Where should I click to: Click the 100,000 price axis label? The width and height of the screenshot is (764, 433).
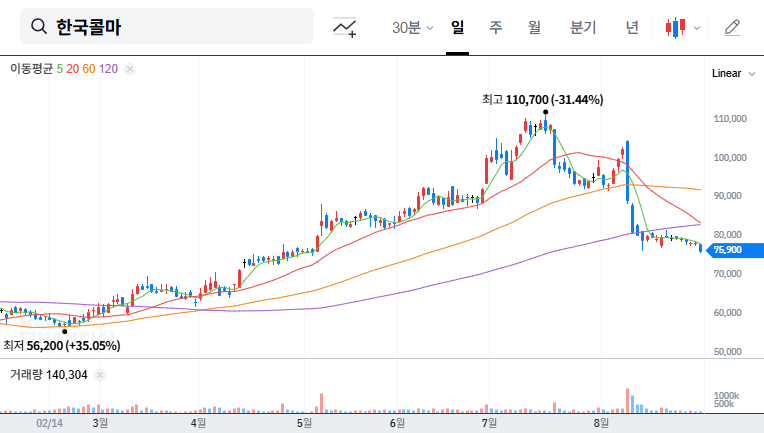(x=730, y=157)
